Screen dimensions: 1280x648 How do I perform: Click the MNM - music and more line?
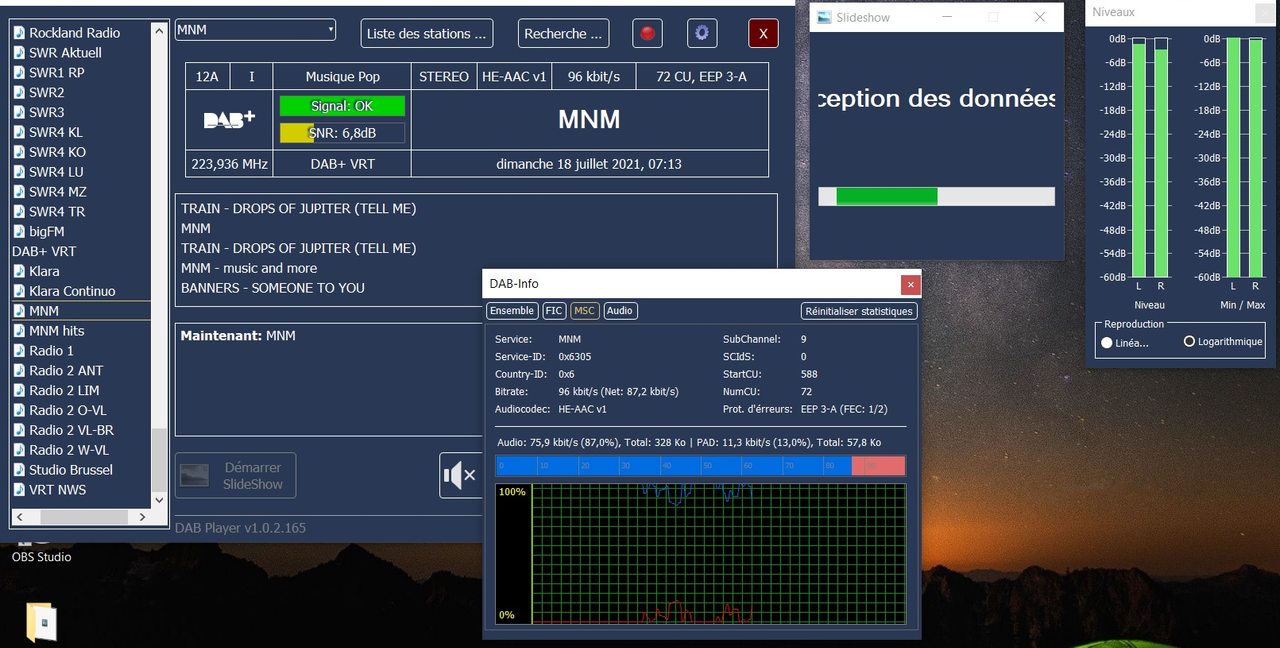[x=249, y=268]
